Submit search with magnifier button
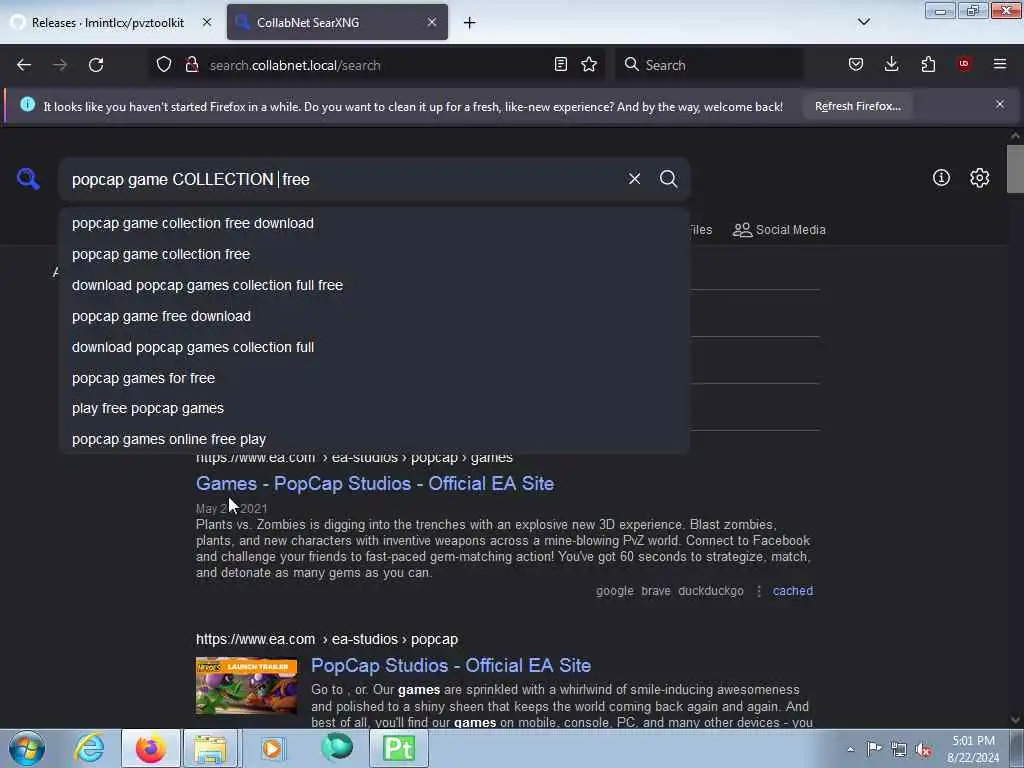Viewport: 1024px width, 768px height. [x=668, y=179]
